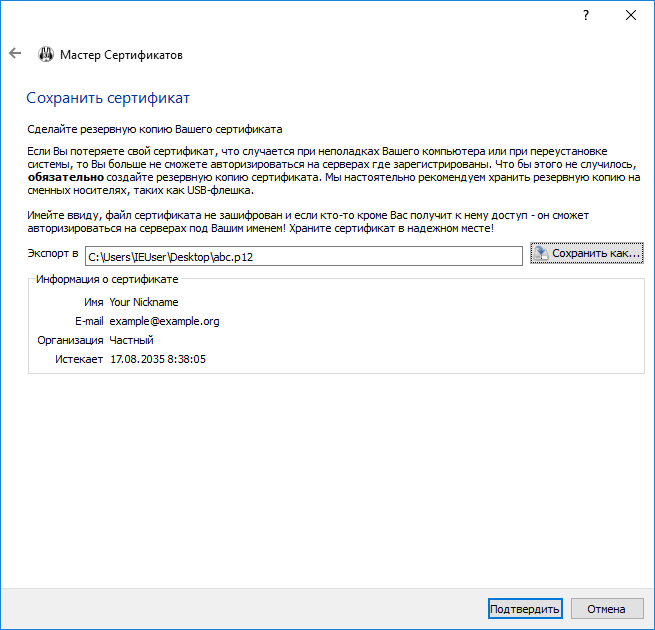655x630 pixels.
Task: Click the bold word обязательно
Action: click(x=66, y=176)
